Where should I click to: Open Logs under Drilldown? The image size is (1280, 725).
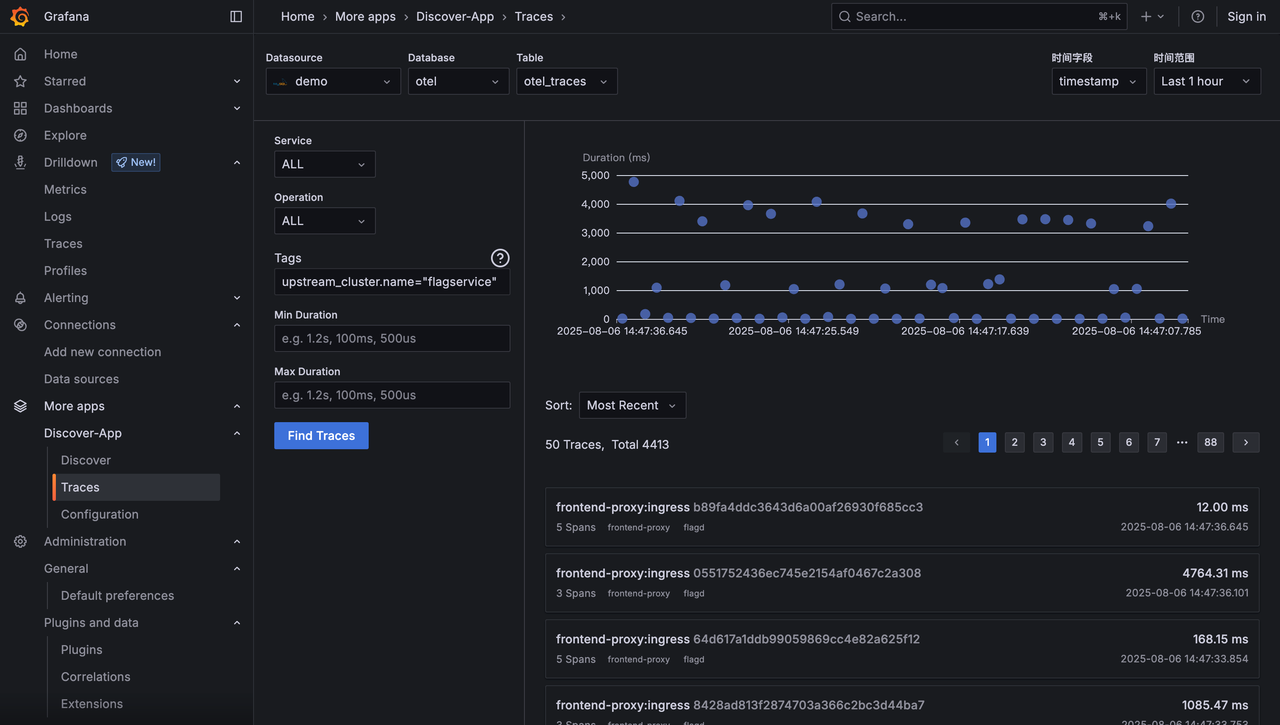[x=58, y=216]
